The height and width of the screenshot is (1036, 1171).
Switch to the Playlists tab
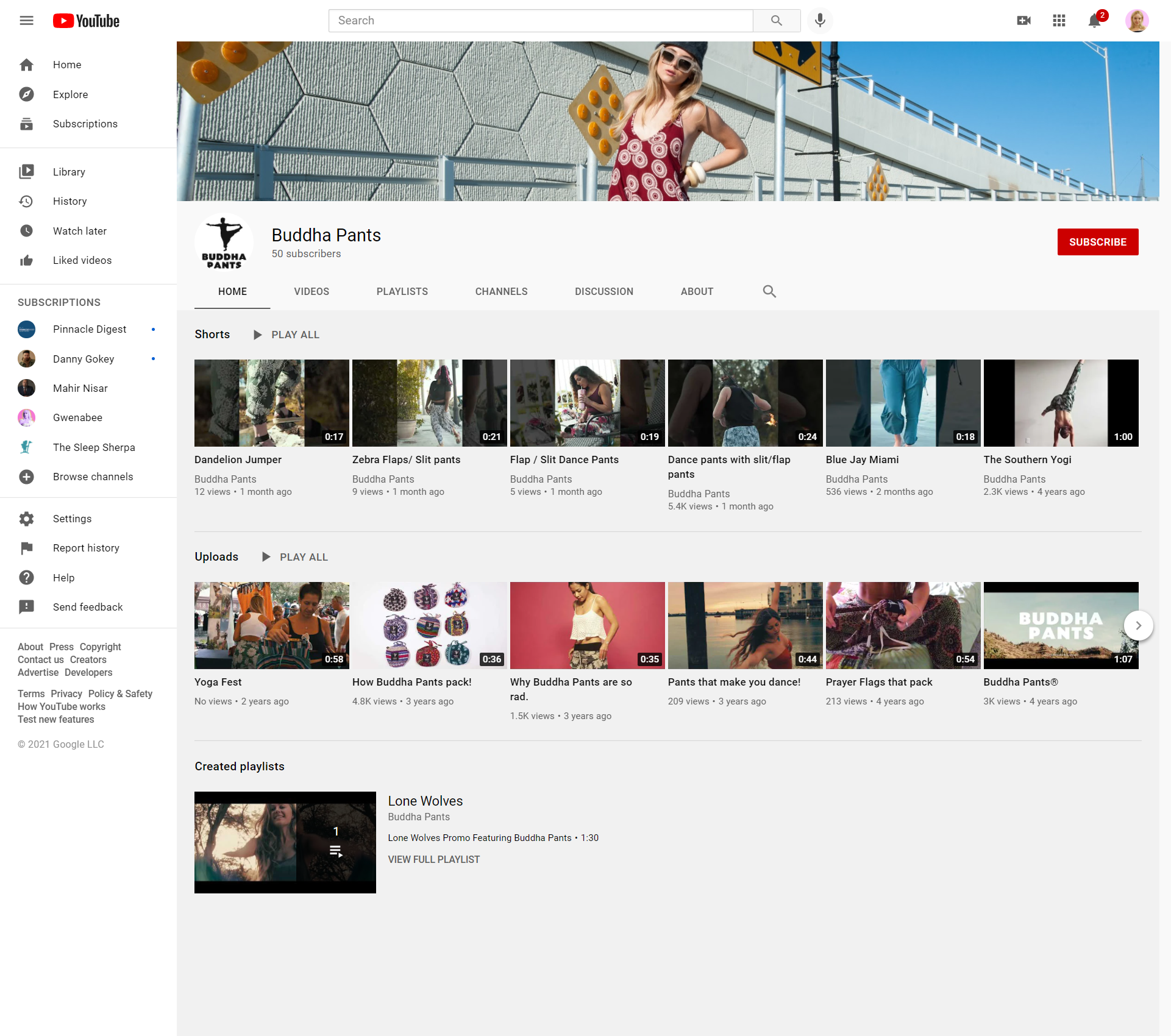pyautogui.click(x=402, y=291)
